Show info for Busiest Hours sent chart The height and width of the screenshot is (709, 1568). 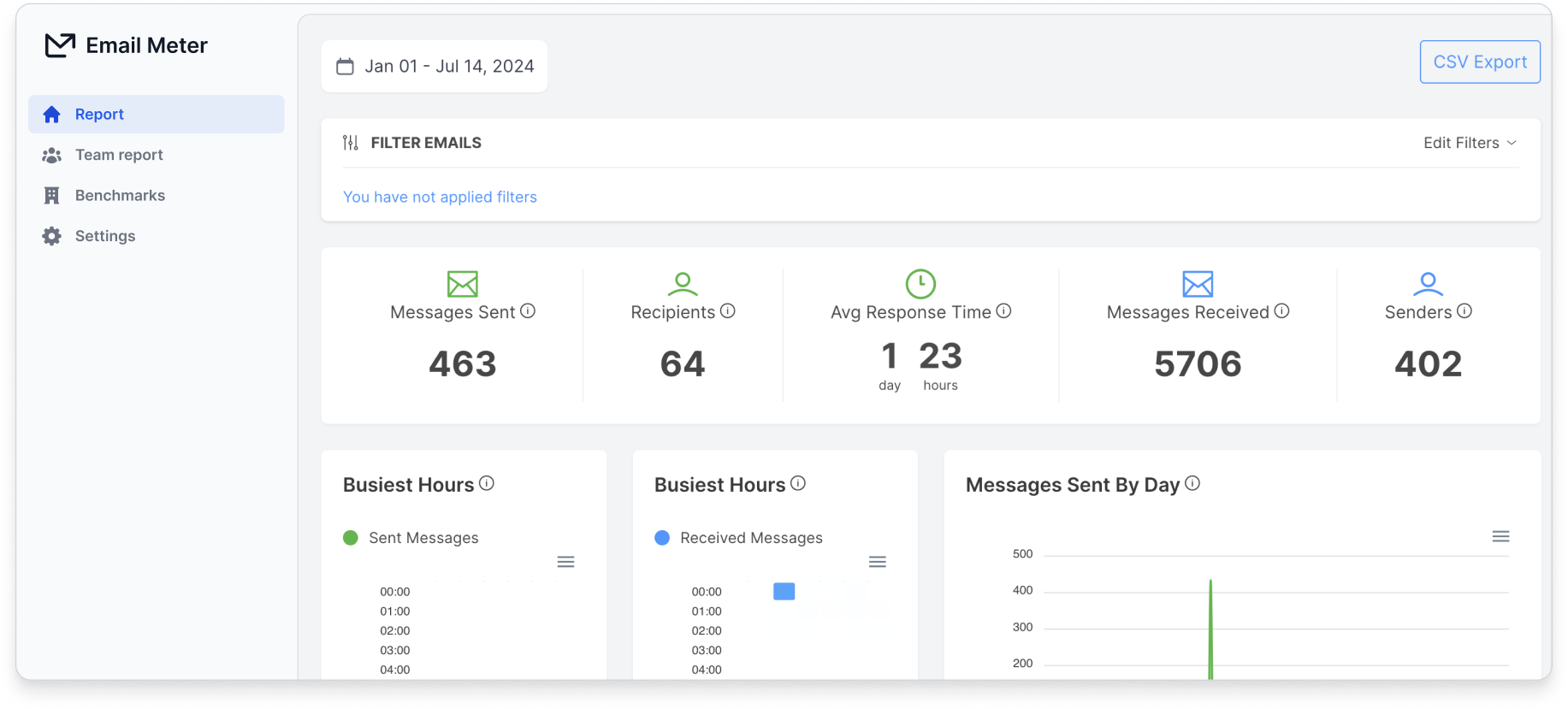[x=487, y=483]
